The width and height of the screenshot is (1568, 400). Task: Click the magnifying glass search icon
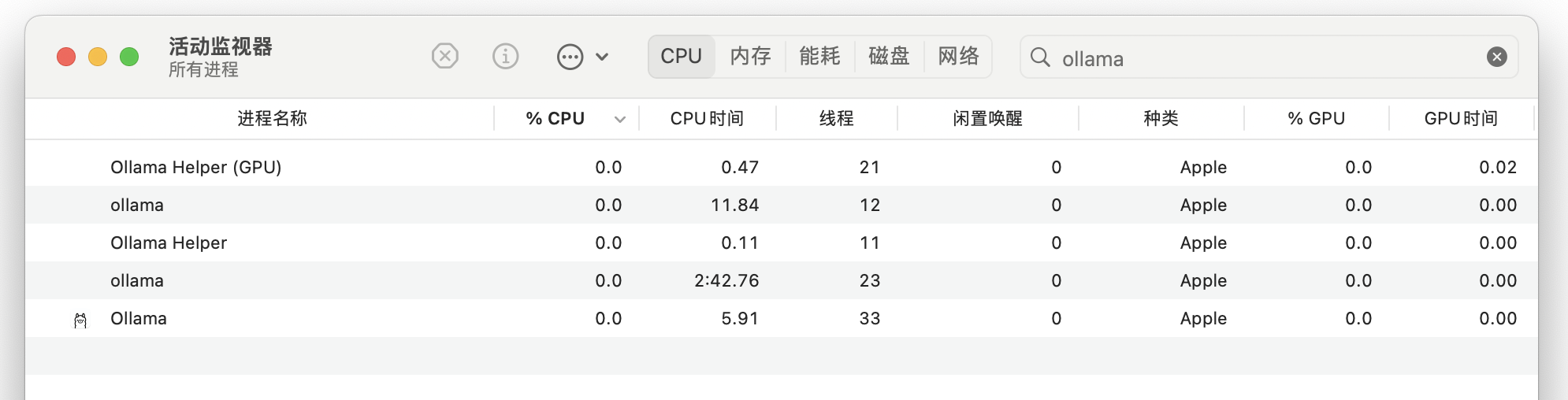[x=1040, y=57]
